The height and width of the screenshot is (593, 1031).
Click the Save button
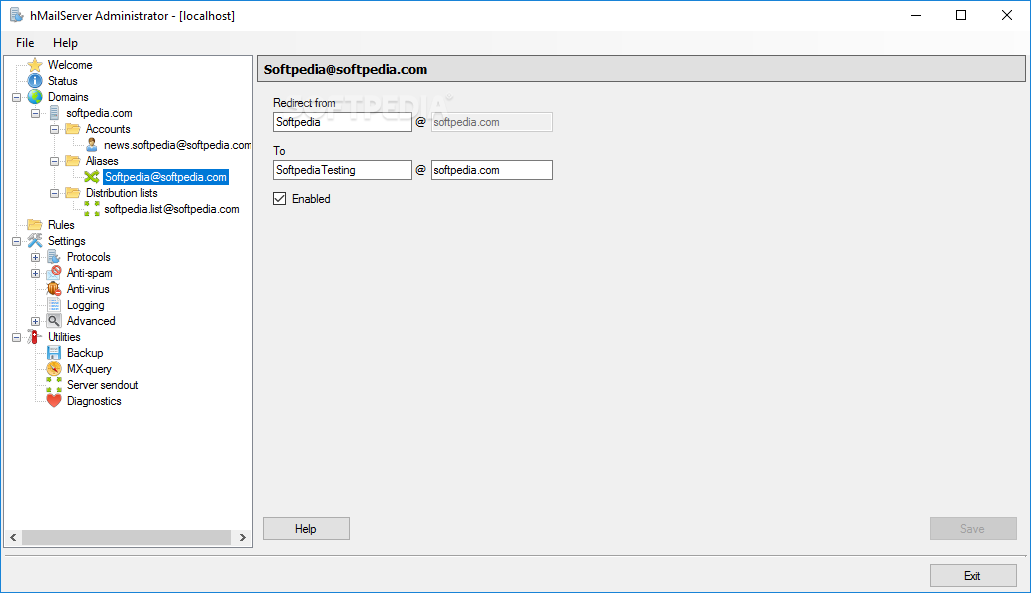click(973, 529)
